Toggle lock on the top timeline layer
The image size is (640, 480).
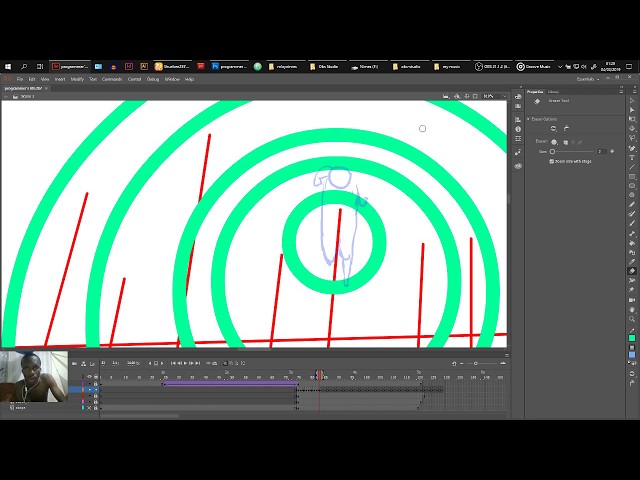(x=96, y=384)
